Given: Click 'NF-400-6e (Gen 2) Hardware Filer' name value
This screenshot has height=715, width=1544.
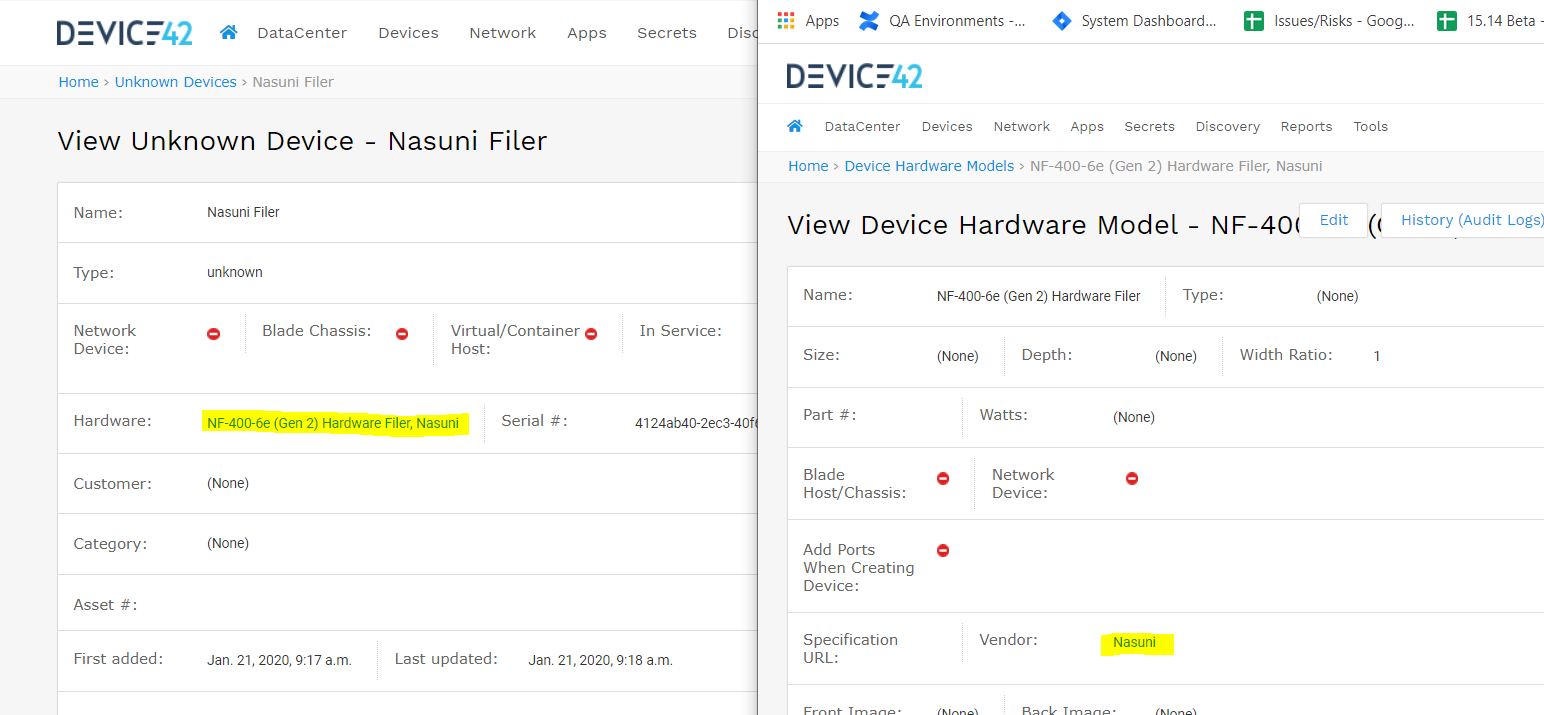Looking at the screenshot, I should click(x=1038, y=296).
